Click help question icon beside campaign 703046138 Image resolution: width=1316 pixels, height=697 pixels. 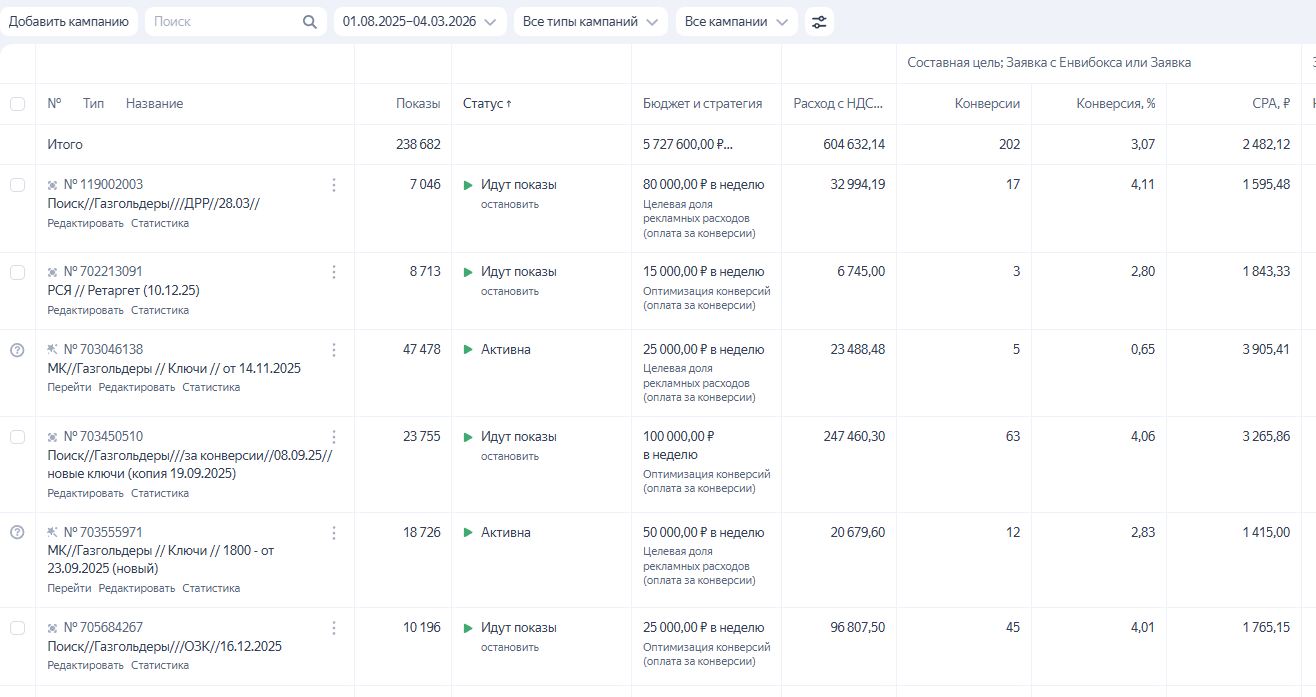pyautogui.click(x=17, y=350)
